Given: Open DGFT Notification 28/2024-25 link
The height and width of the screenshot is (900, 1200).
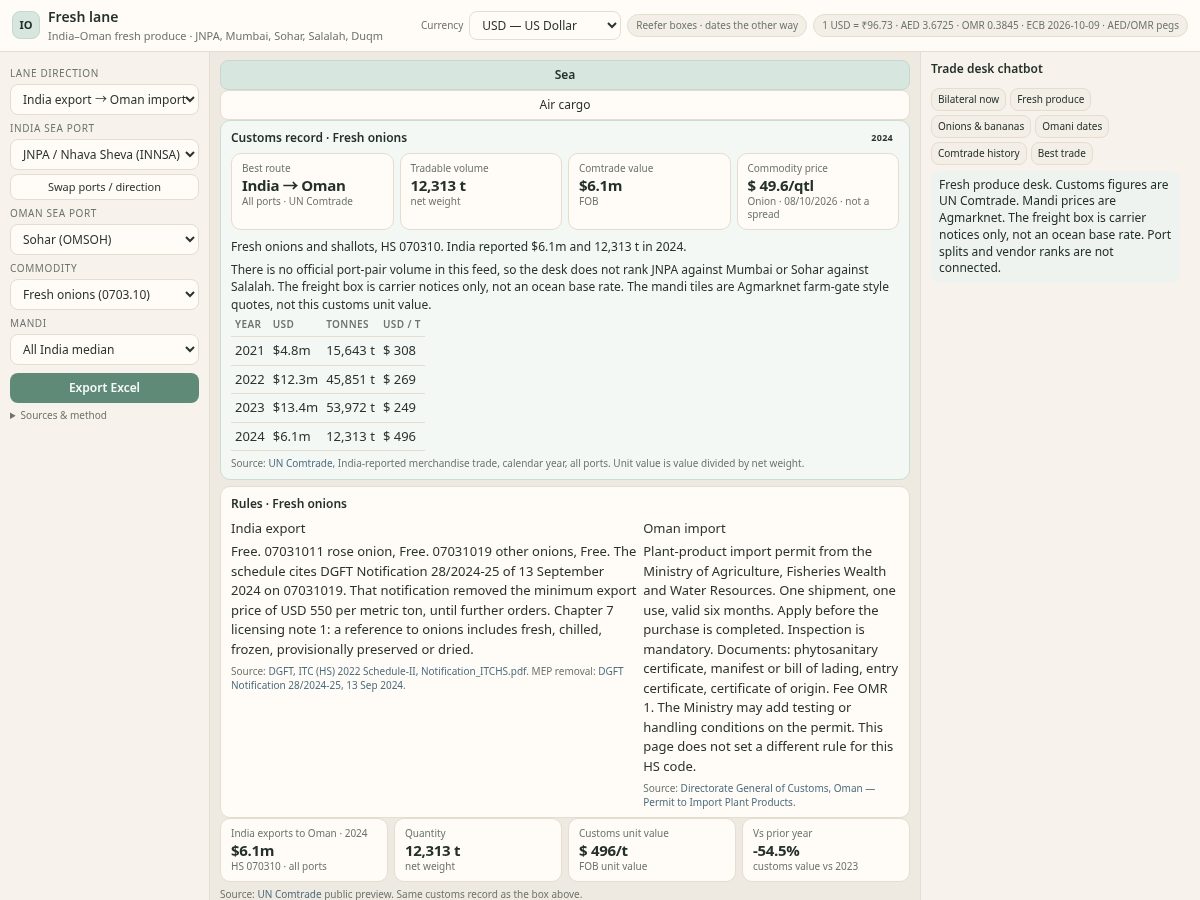Looking at the screenshot, I should (427, 678).
